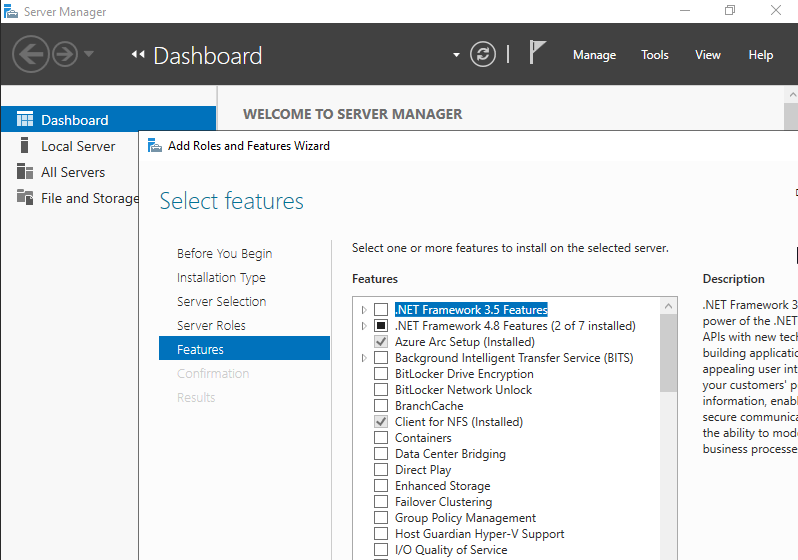Enable the Enhanced Storage checkbox

pyautogui.click(x=381, y=486)
